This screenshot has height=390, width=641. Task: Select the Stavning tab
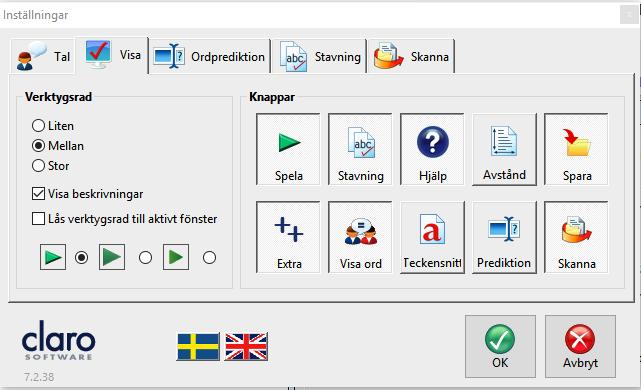(x=319, y=56)
